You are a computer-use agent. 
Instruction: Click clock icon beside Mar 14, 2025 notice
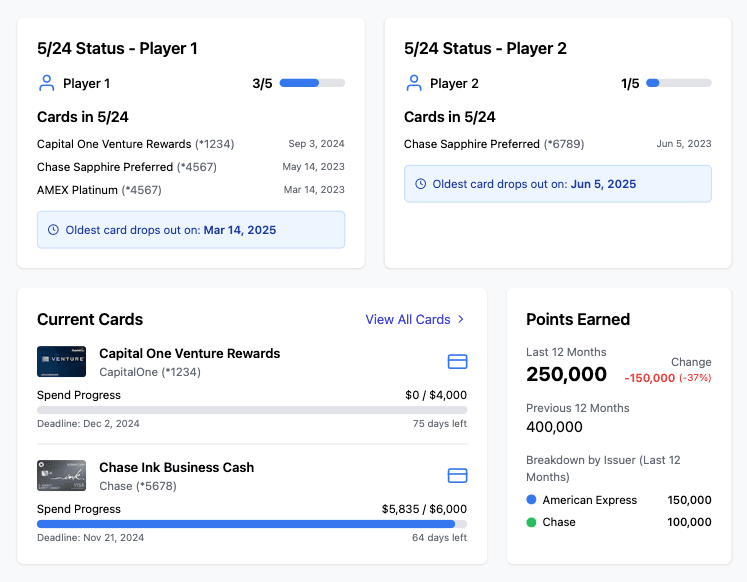[53, 230]
